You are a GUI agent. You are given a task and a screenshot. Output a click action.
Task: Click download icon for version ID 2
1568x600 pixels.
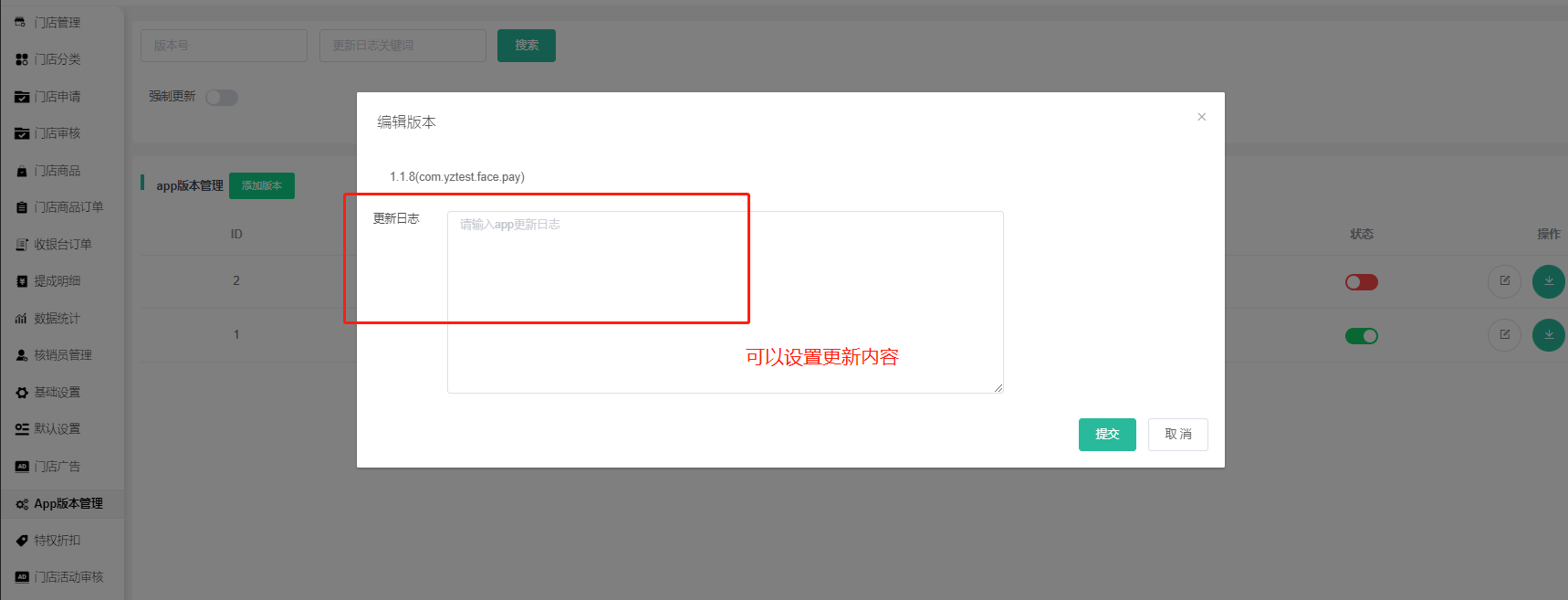coord(1548,281)
